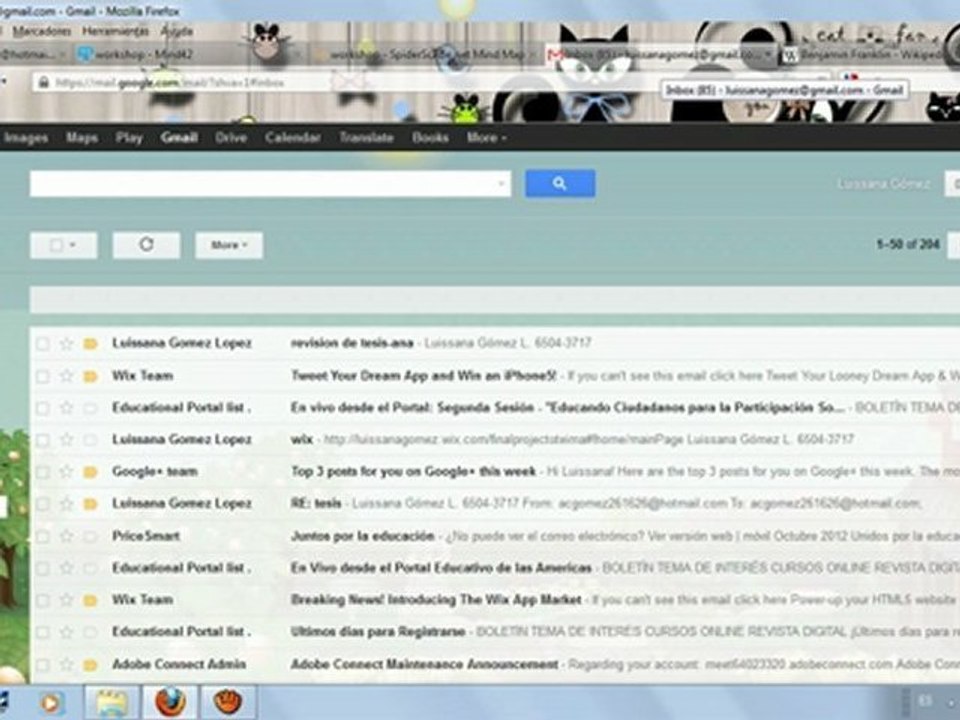Tick checkbox for wix email from Luissana
This screenshot has height=720, width=960.
[x=42, y=440]
